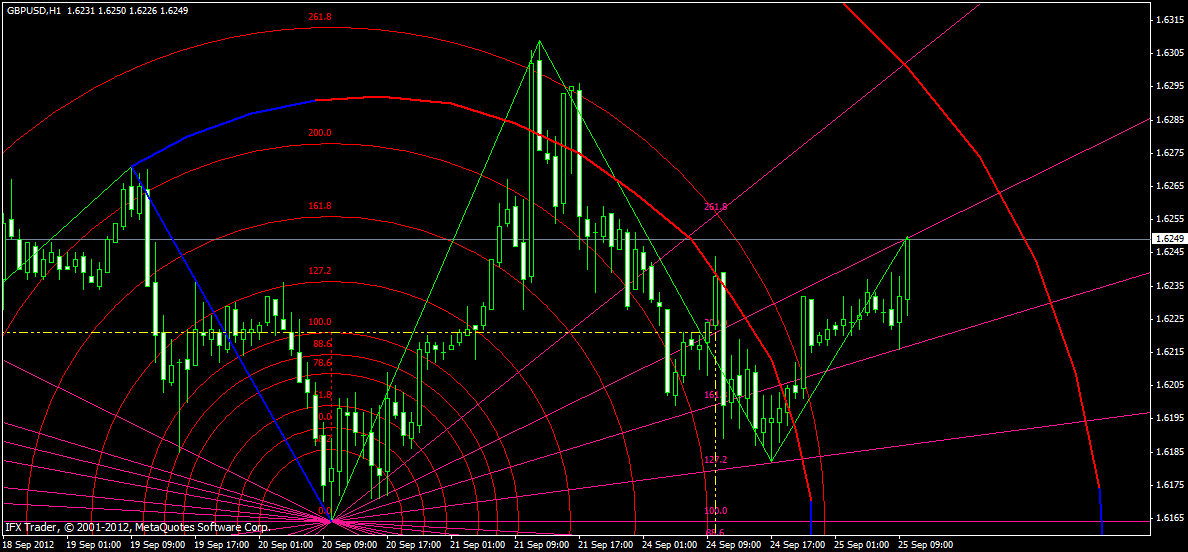Click price axis value 1.6315

pyautogui.click(x=1169, y=20)
